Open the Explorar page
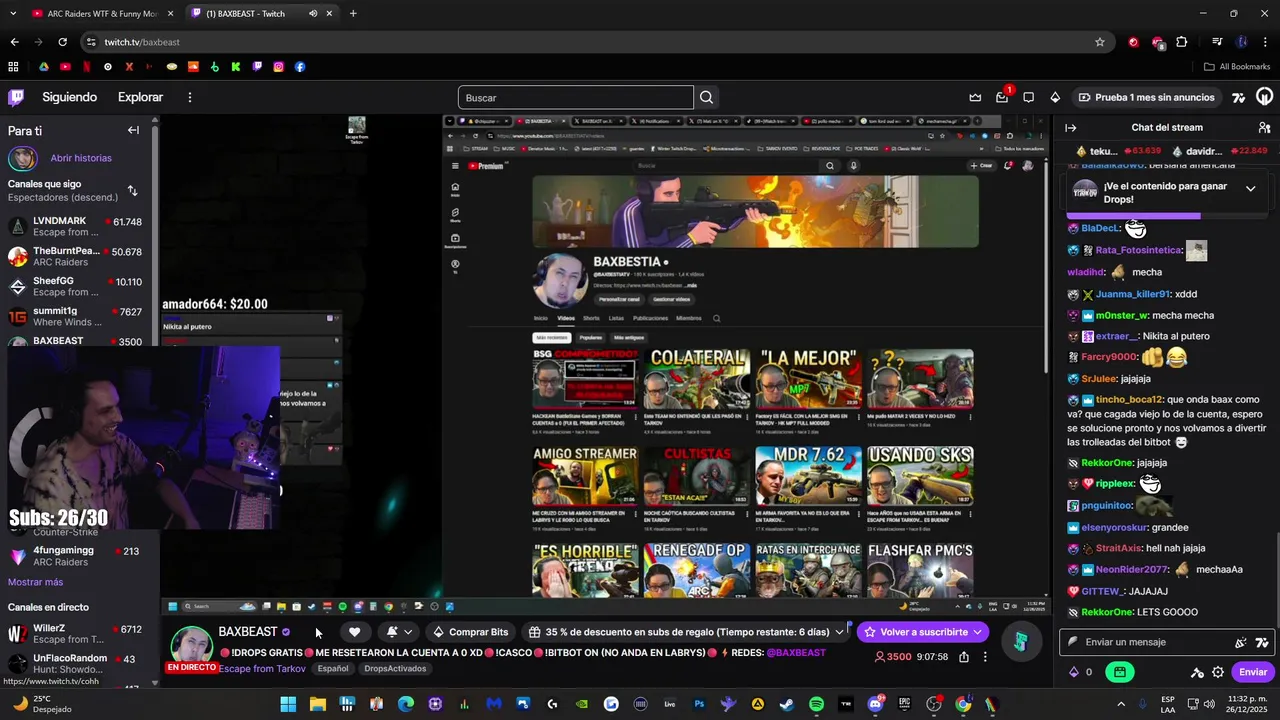 click(140, 97)
